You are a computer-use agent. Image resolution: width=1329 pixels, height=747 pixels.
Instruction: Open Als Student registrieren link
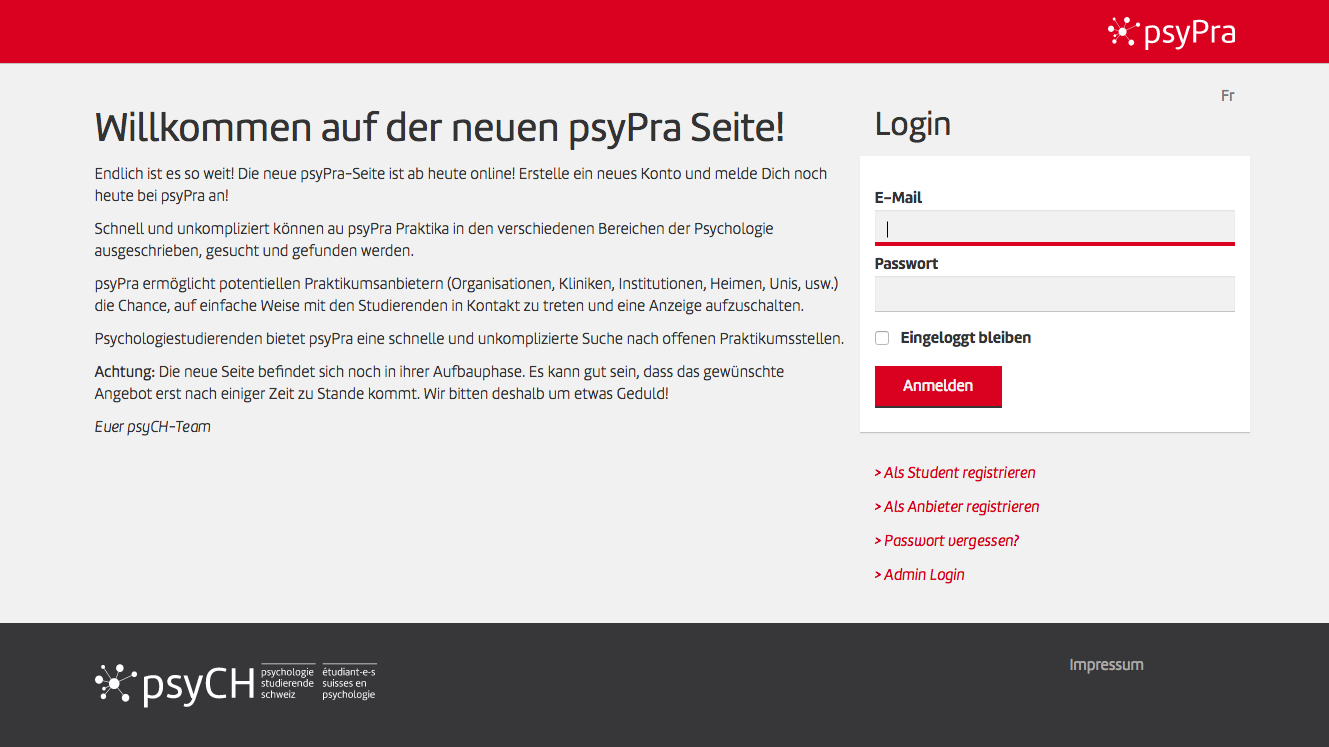click(955, 473)
